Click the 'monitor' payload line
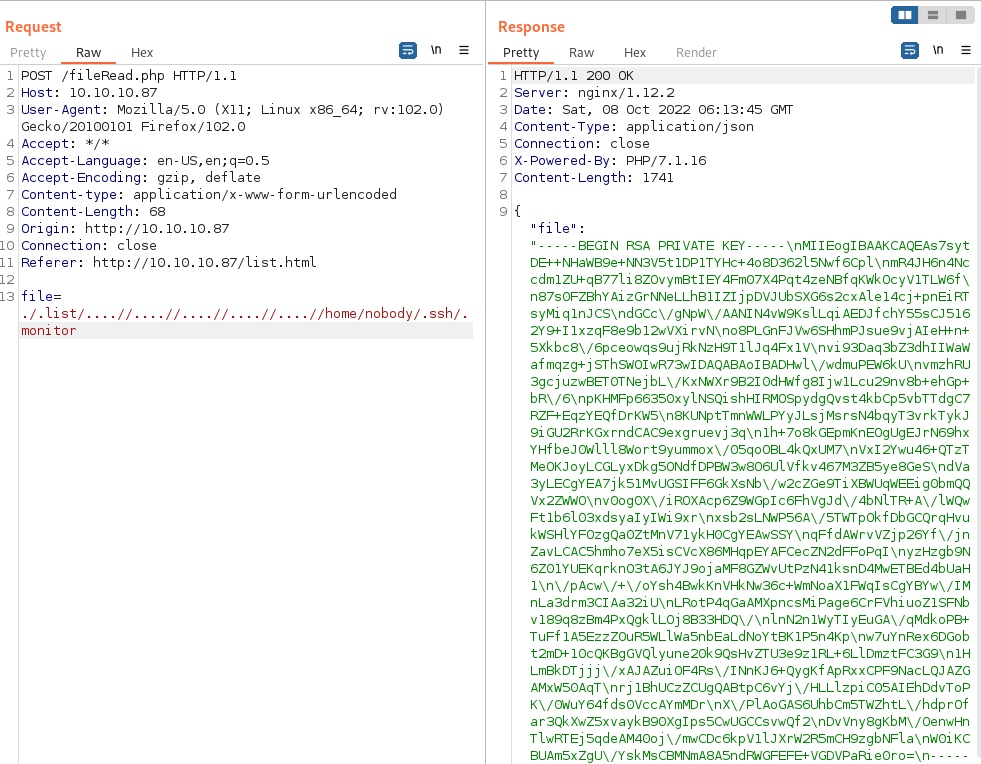981x764 pixels. point(49,330)
